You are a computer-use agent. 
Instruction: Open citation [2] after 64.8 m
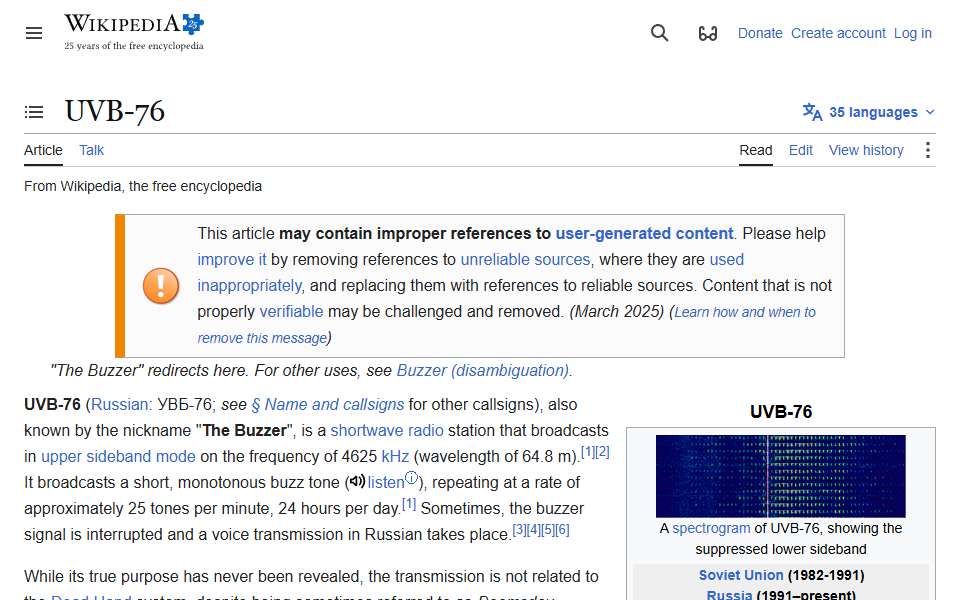[x=602, y=452]
